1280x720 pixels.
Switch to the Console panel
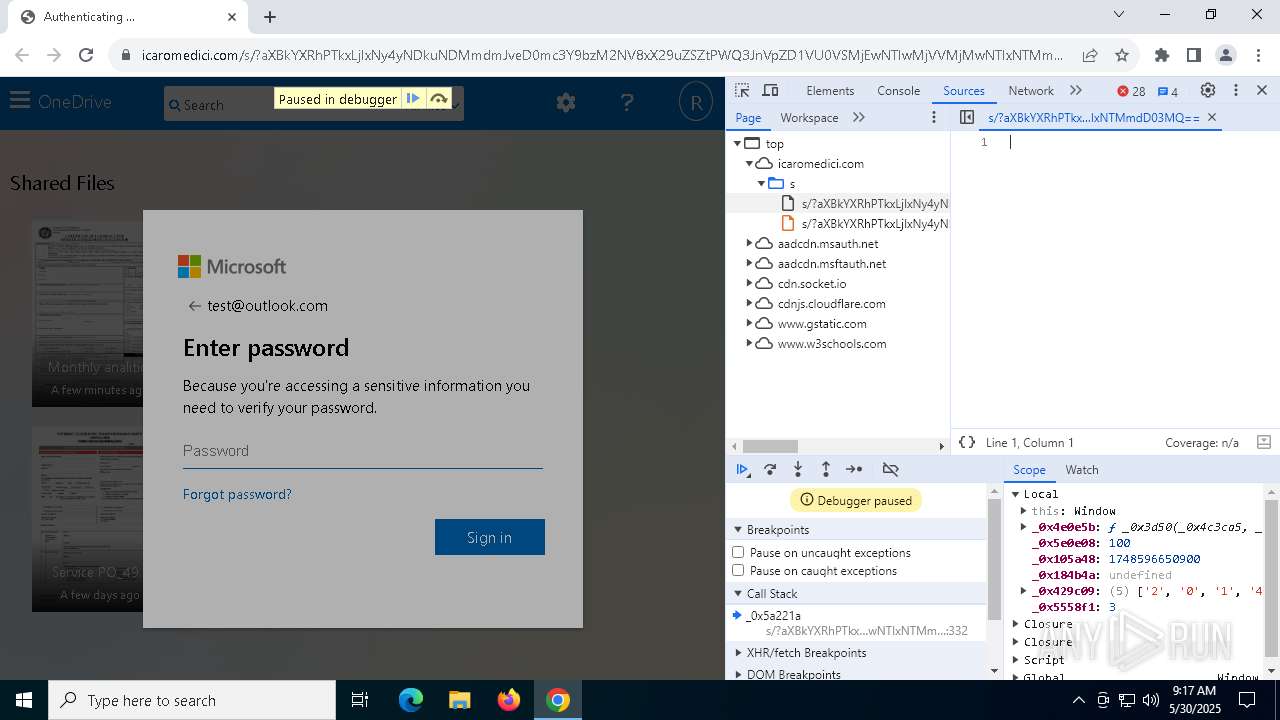point(898,90)
